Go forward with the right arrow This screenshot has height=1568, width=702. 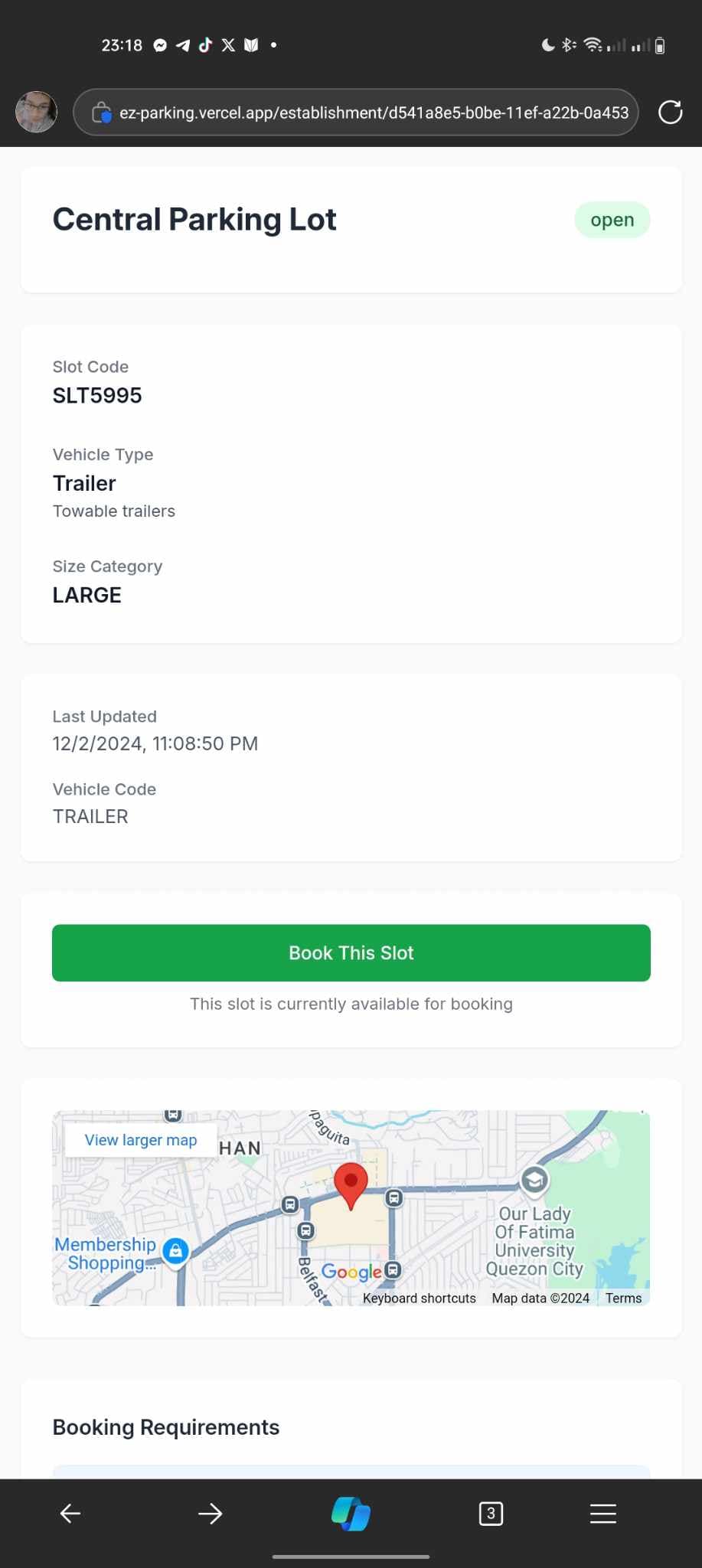[210, 1513]
